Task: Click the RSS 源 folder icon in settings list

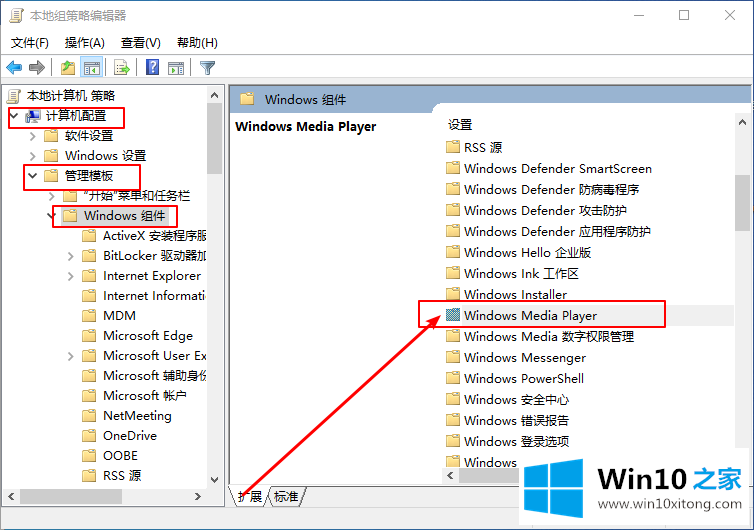Action: point(452,147)
